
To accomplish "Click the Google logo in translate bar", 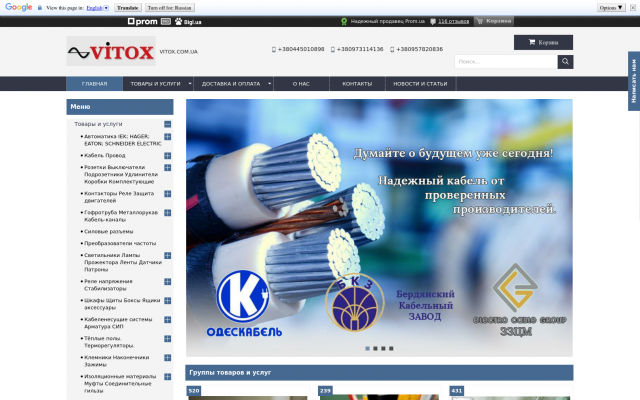I will click(x=18, y=7).
